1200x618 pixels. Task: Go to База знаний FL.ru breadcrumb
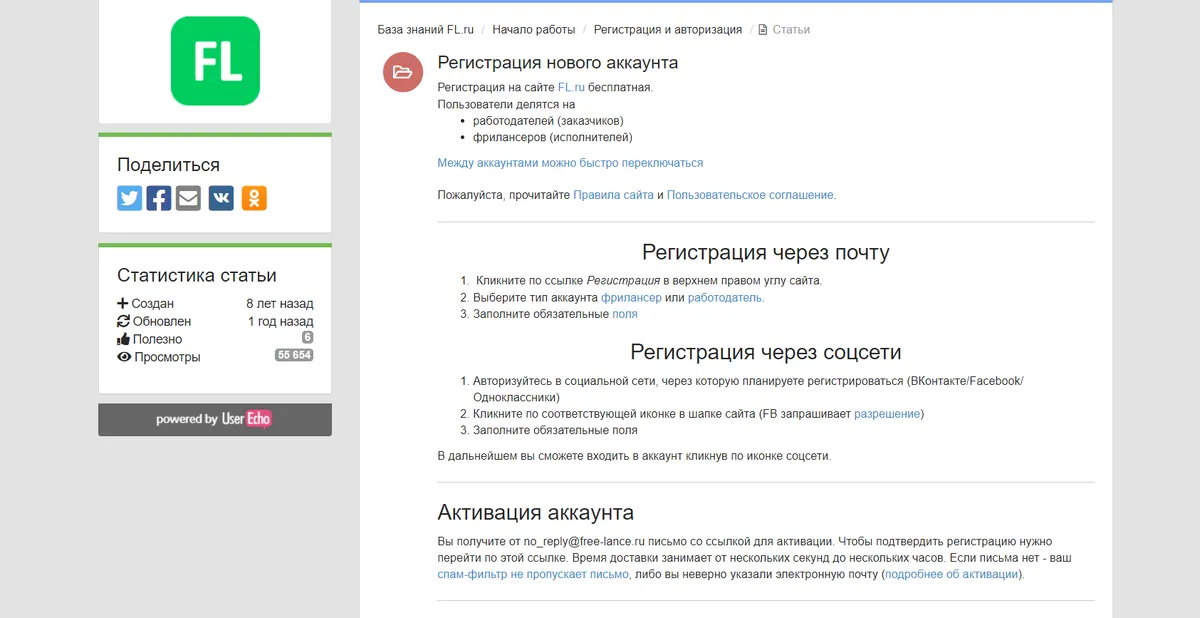(x=425, y=30)
